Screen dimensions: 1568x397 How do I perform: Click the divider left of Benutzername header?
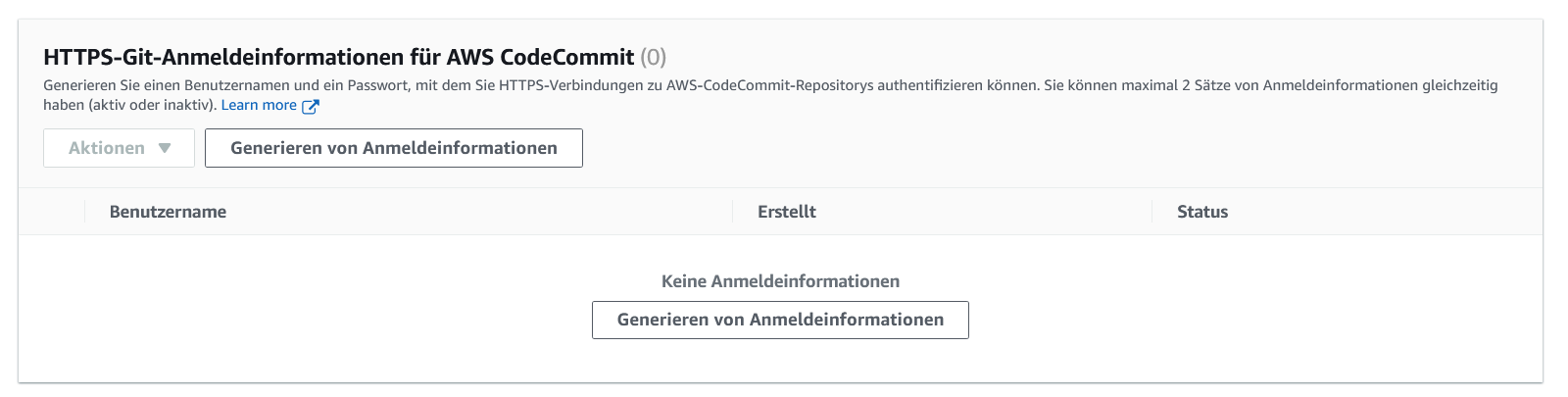point(85,212)
